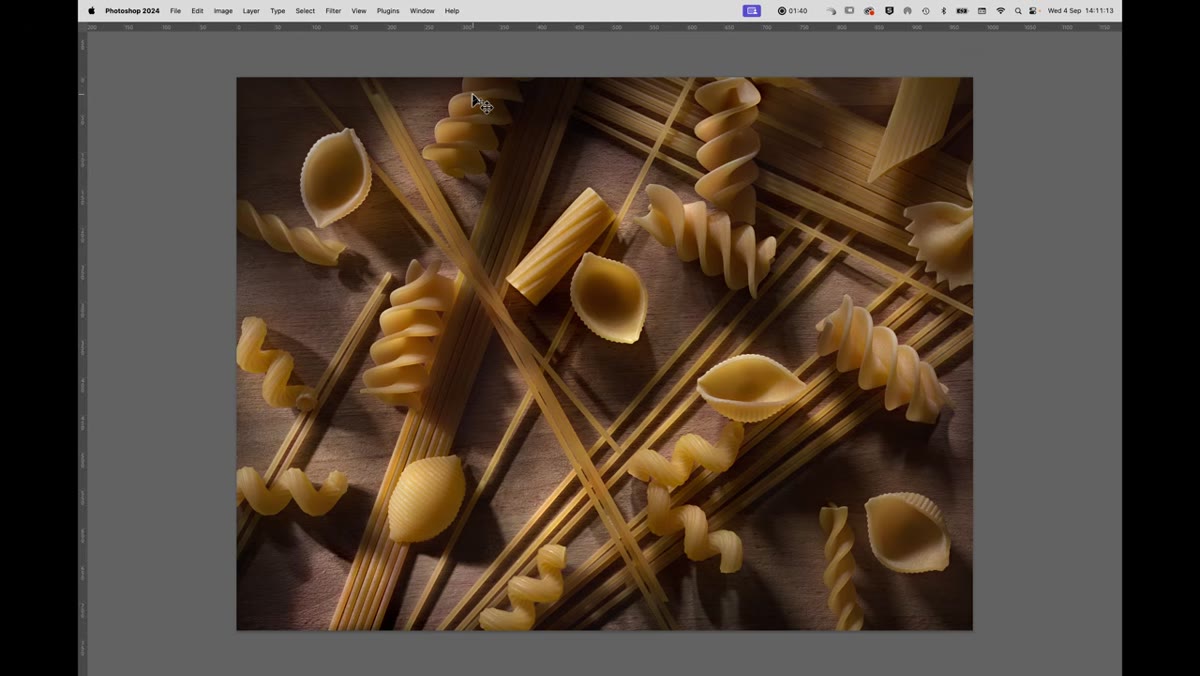Open the Time Machine clock icon

tap(926, 11)
